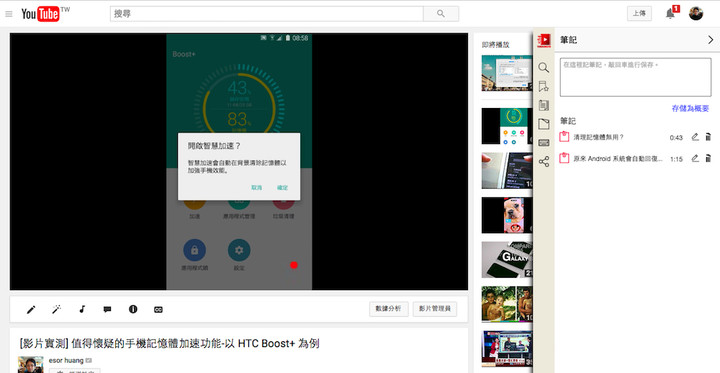
Task: Open the info cards icon
Action: click(133, 309)
